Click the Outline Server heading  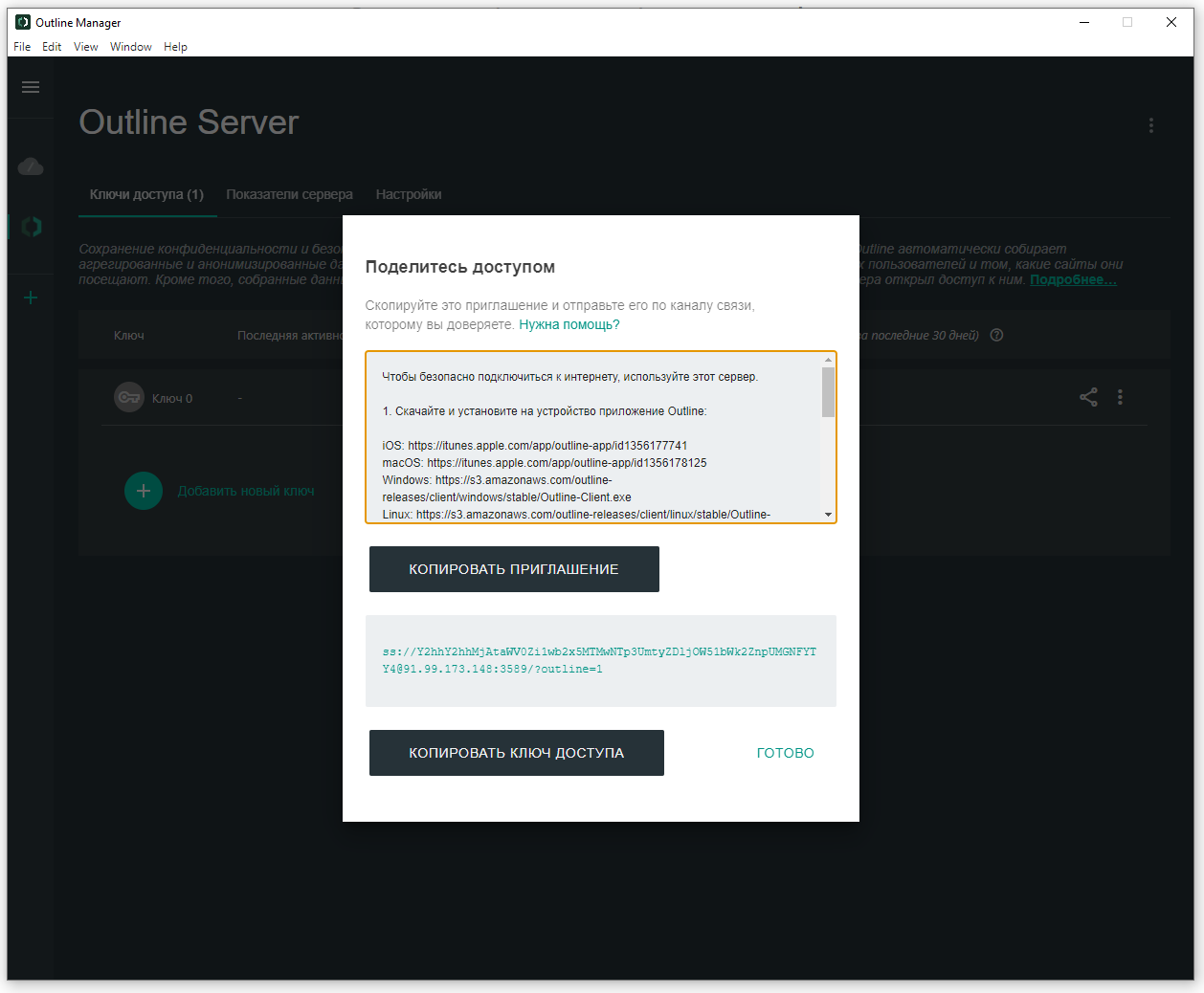click(x=189, y=122)
